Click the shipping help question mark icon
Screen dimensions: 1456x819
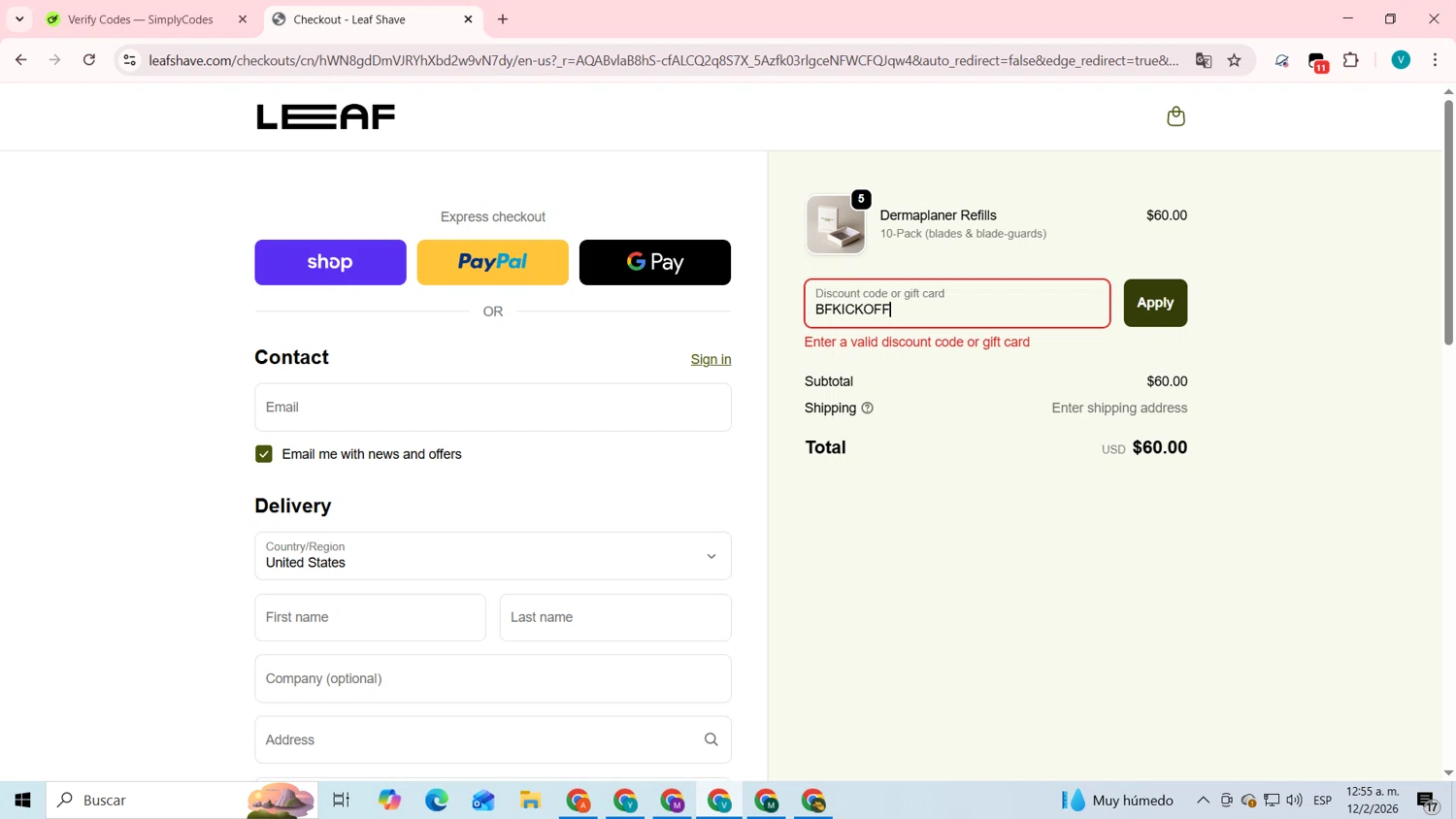click(x=867, y=409)
